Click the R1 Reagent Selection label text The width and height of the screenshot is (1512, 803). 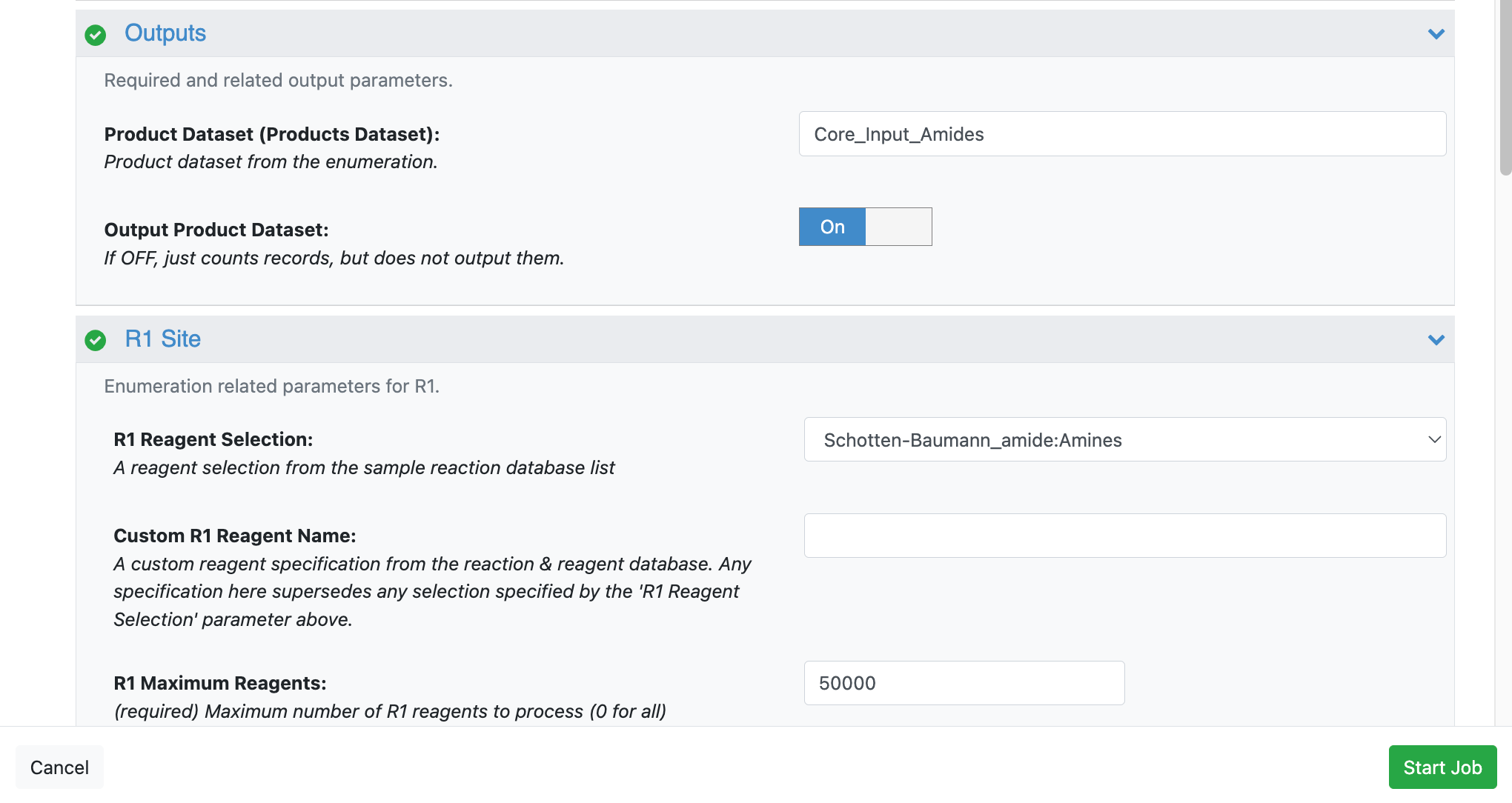click(213, 439)
